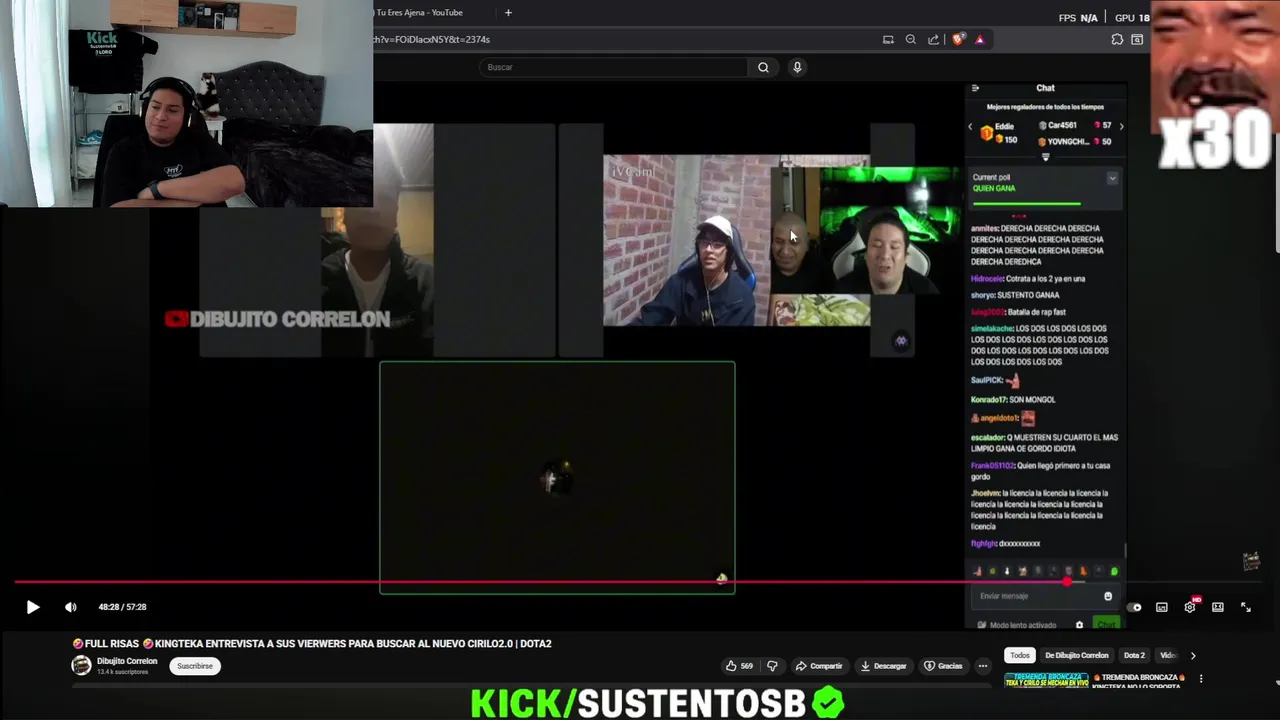1280x720 pixels.
Task: Open the Dibujito Correlon channel name link
Action: click(x=127, y=661)
